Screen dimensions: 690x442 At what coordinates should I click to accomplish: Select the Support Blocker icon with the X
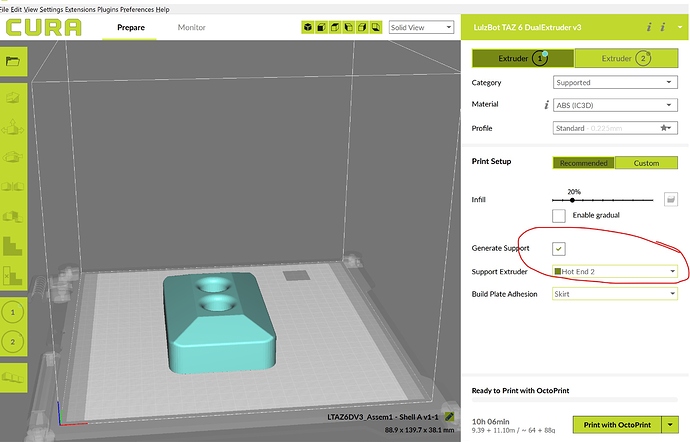coord(13,275)
